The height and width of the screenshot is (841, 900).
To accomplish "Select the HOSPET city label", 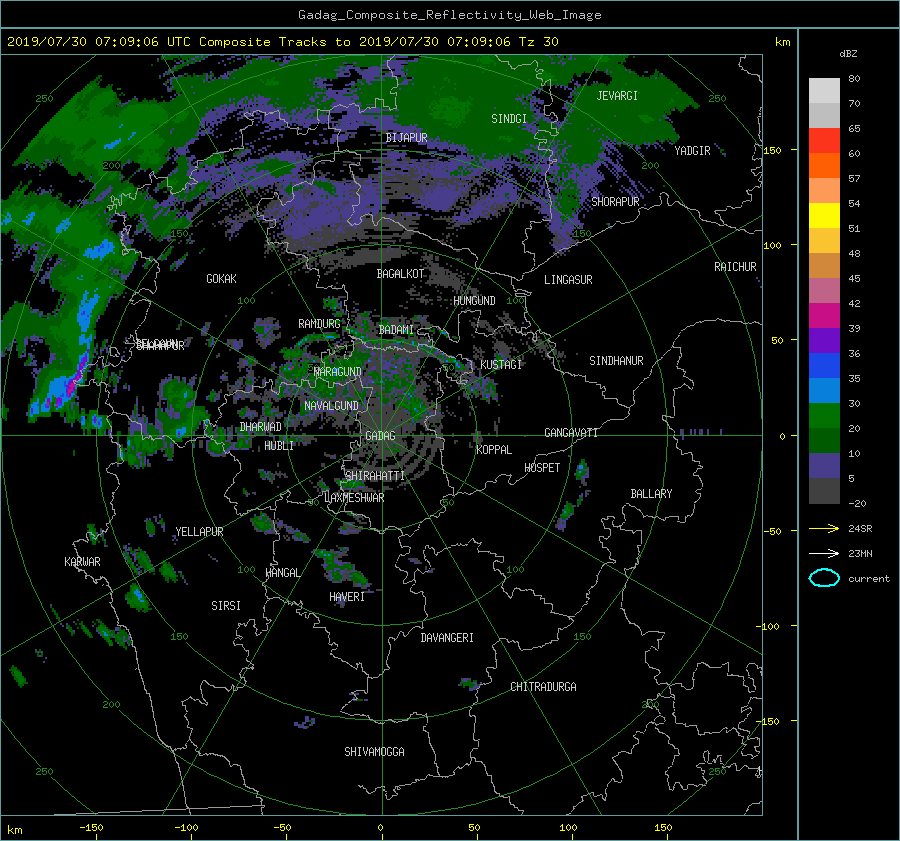I will 542,468.
